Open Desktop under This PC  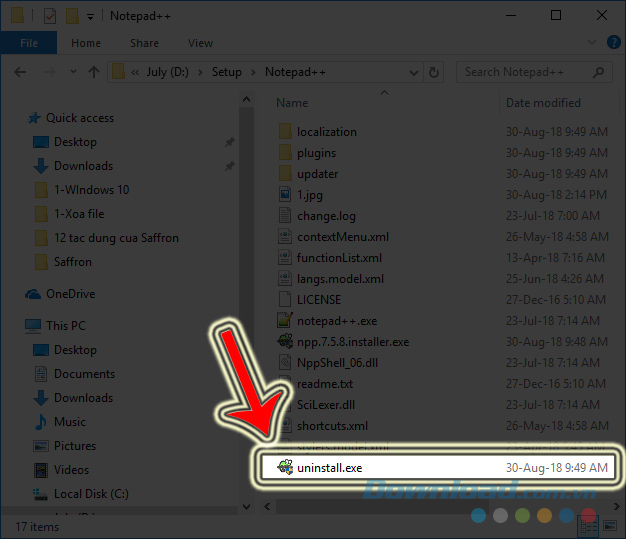[x=65, y=350]
